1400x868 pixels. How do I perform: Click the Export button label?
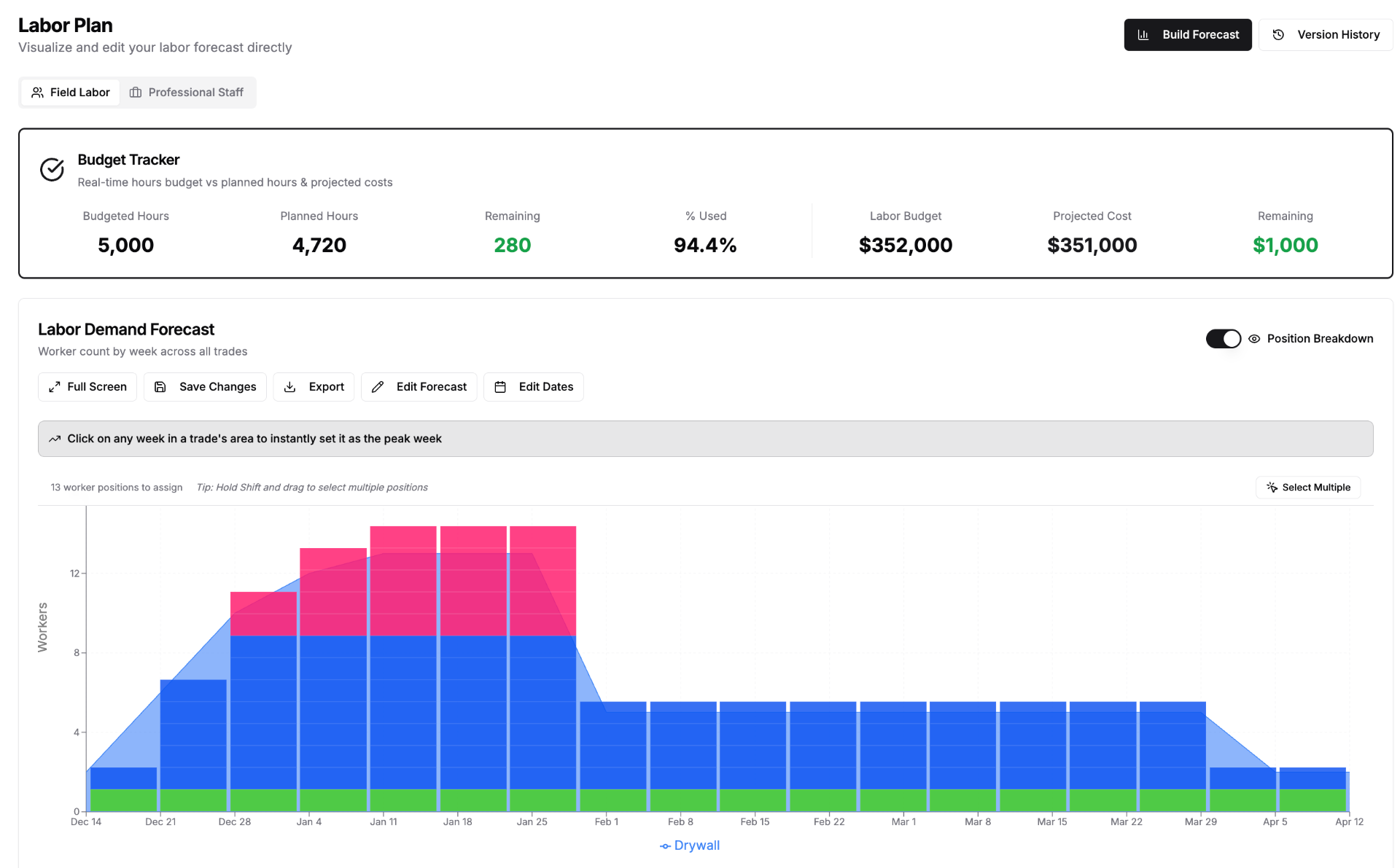327,387
